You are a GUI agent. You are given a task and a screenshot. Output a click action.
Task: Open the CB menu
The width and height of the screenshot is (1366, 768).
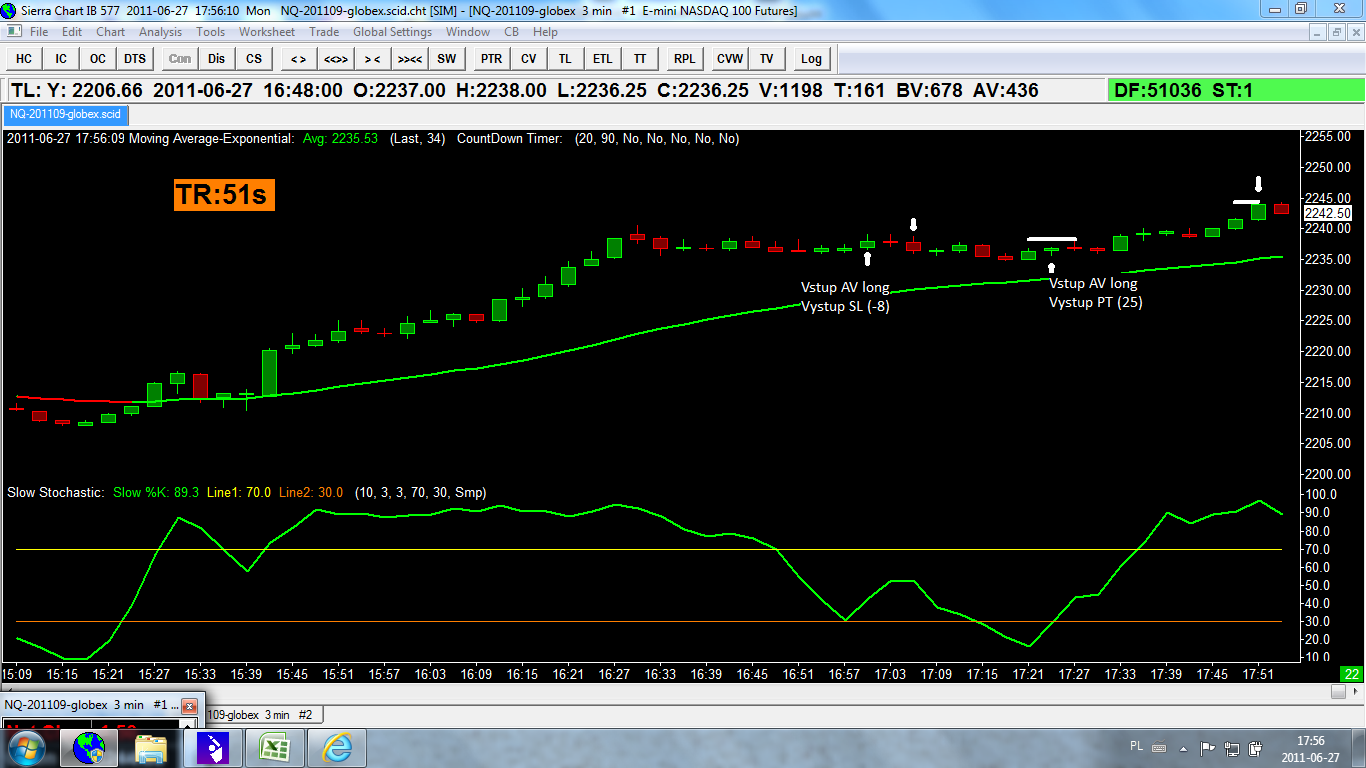511,32
